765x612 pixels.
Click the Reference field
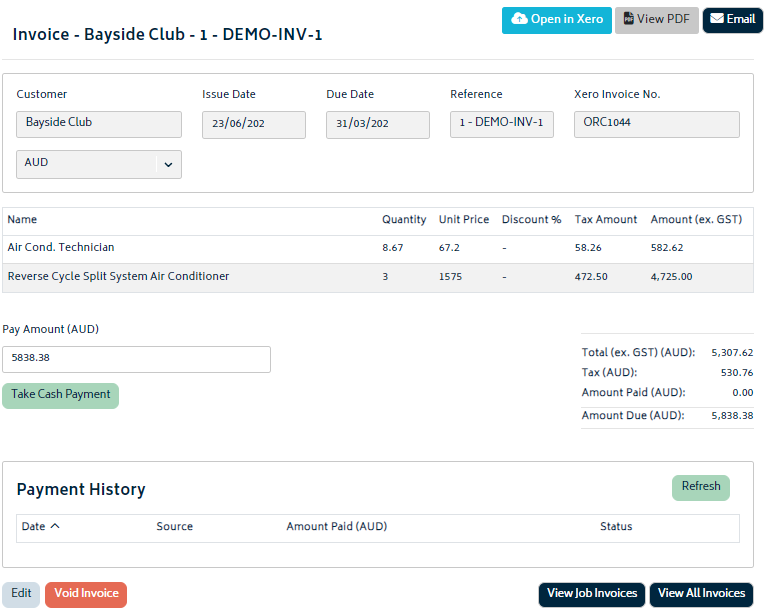(x=501, y=124)
